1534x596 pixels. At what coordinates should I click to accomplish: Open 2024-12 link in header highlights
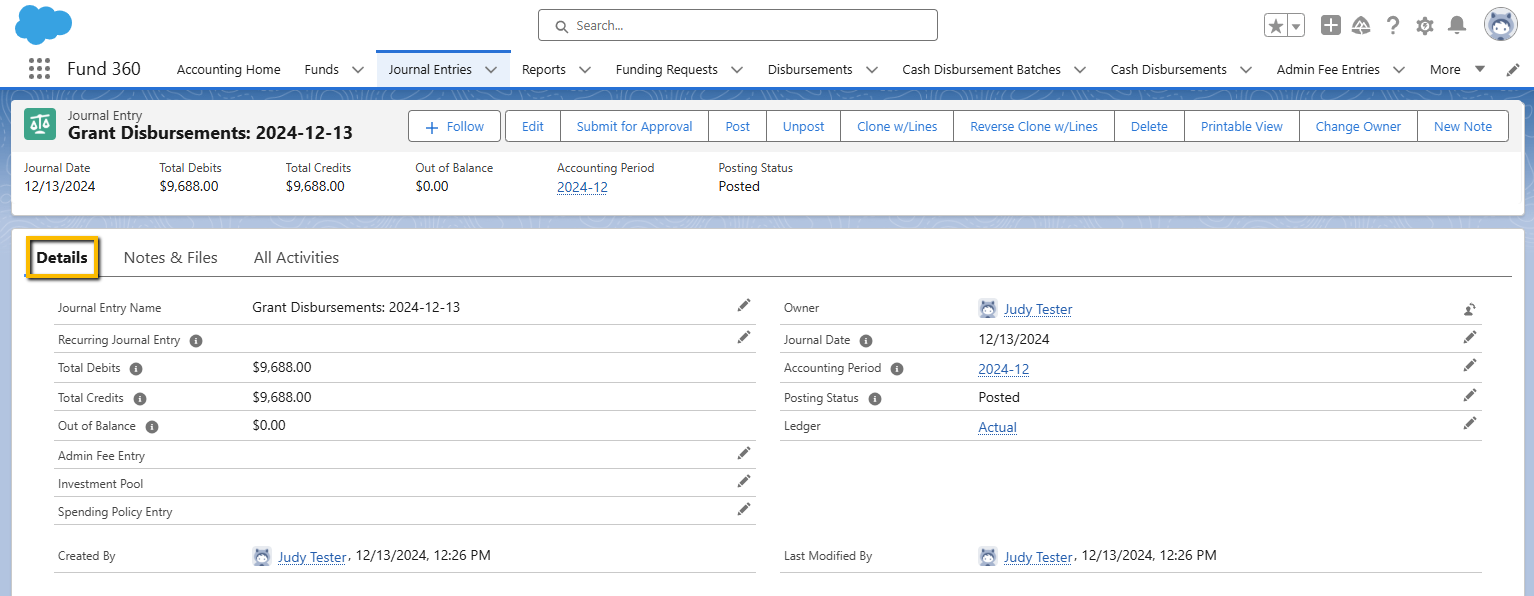click(582, 187)
